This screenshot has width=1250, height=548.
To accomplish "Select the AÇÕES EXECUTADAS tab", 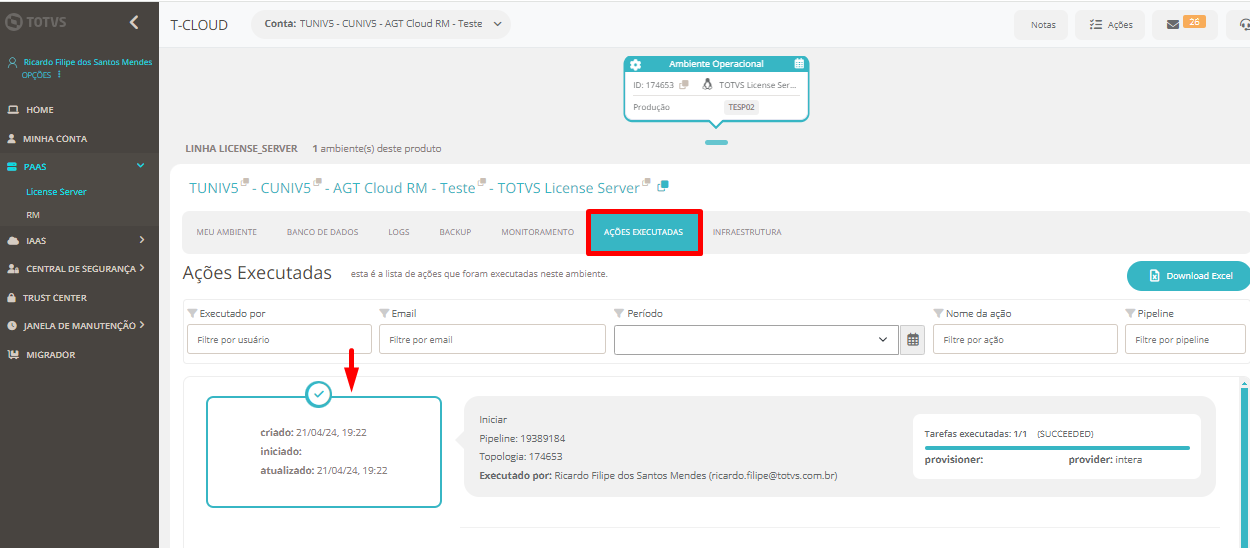I will pyautogui.click(x=644, y=232).
